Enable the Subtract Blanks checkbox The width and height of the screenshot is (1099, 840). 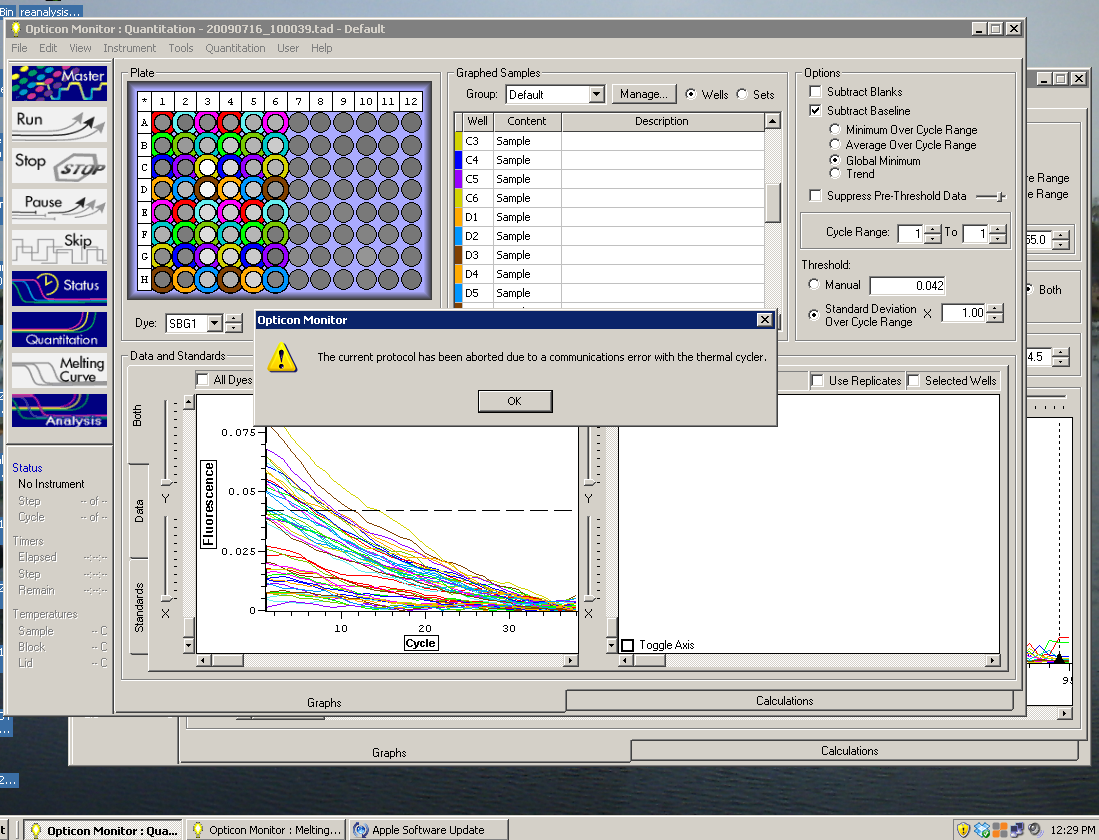[x=815, y=92]
